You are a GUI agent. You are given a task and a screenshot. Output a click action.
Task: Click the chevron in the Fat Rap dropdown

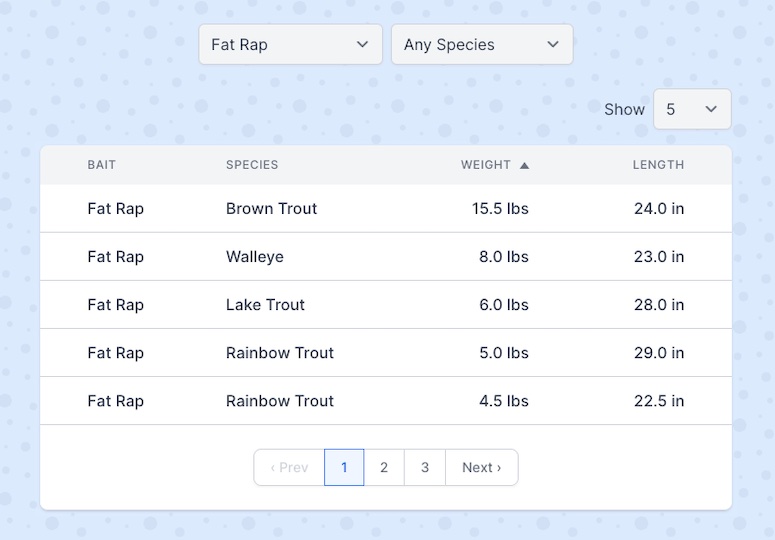pyautogui.click(x=362, y=44)
